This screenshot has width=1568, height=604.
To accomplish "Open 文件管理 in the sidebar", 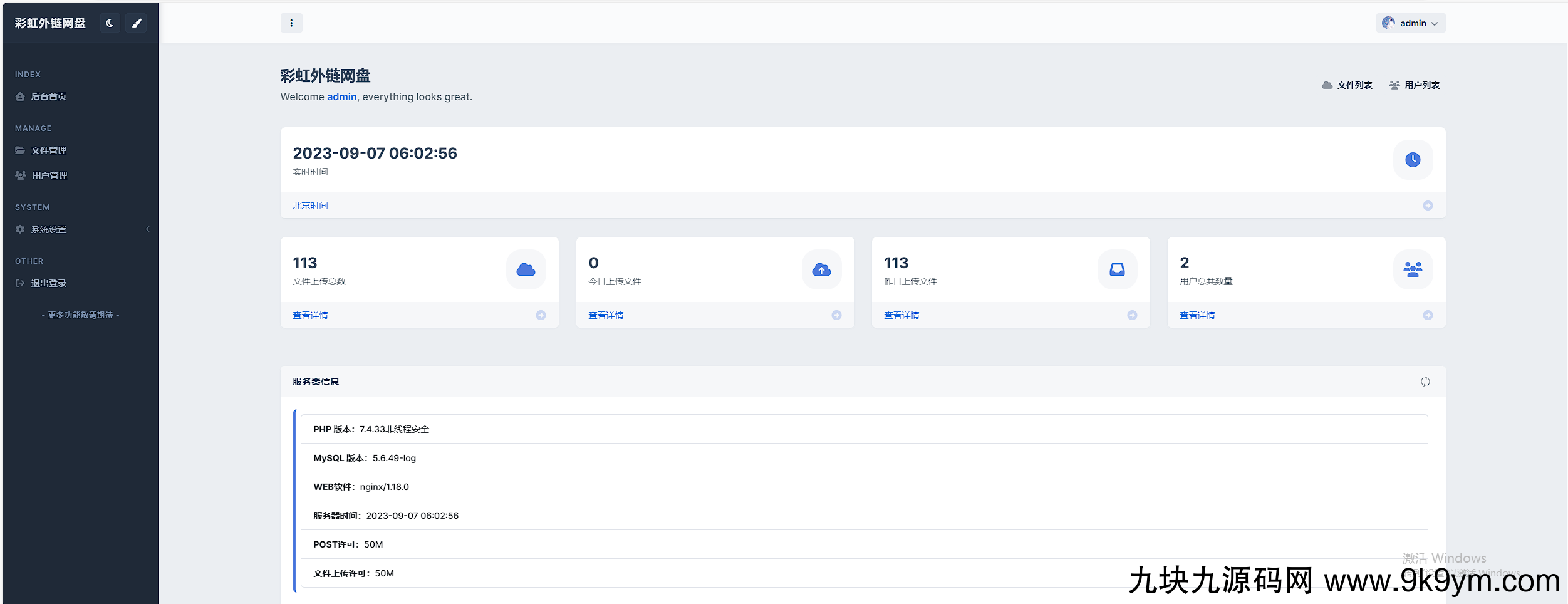I will (48, 150).
